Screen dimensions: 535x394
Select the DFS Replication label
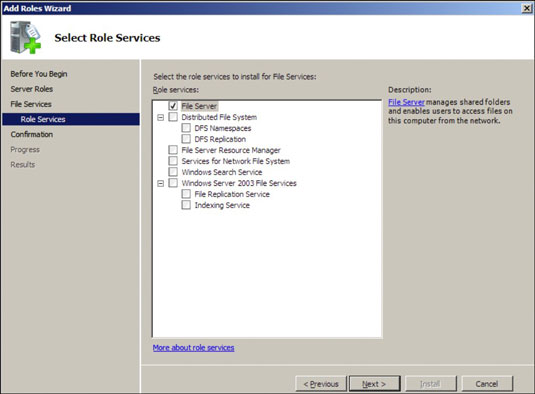click(220, 139)
